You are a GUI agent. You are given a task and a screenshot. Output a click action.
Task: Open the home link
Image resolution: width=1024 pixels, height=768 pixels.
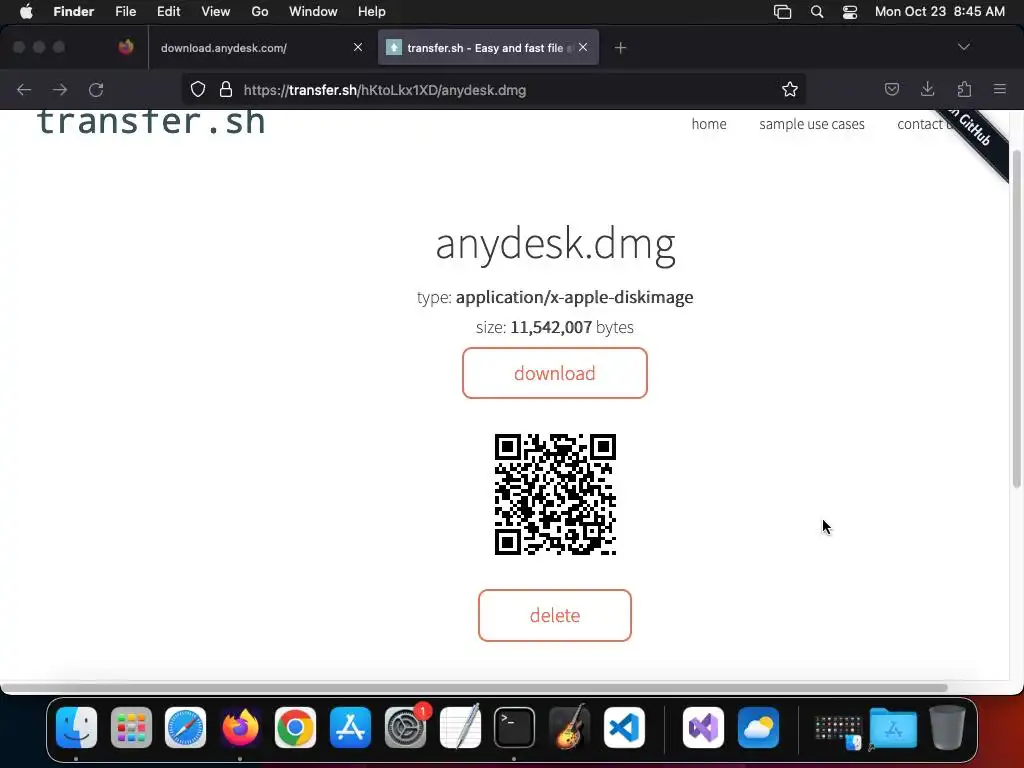[x=709, y=124]
